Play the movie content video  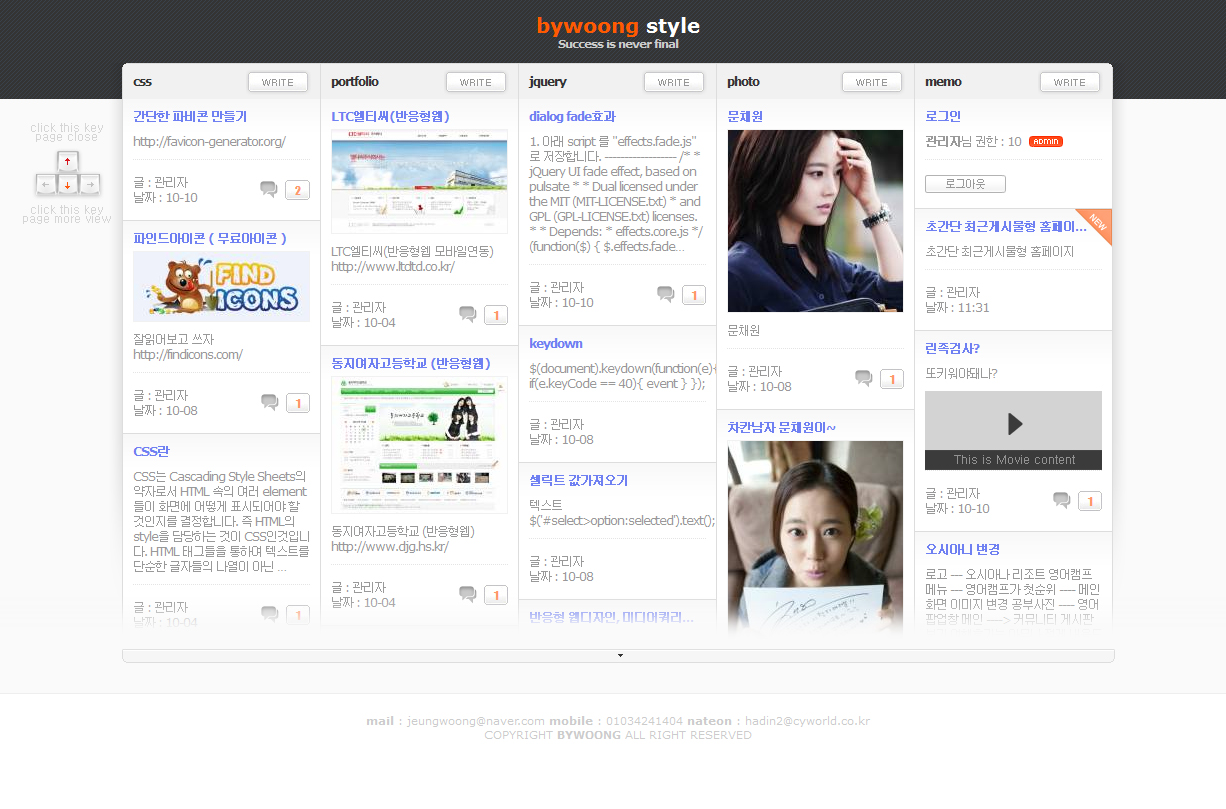(1014, 424)
